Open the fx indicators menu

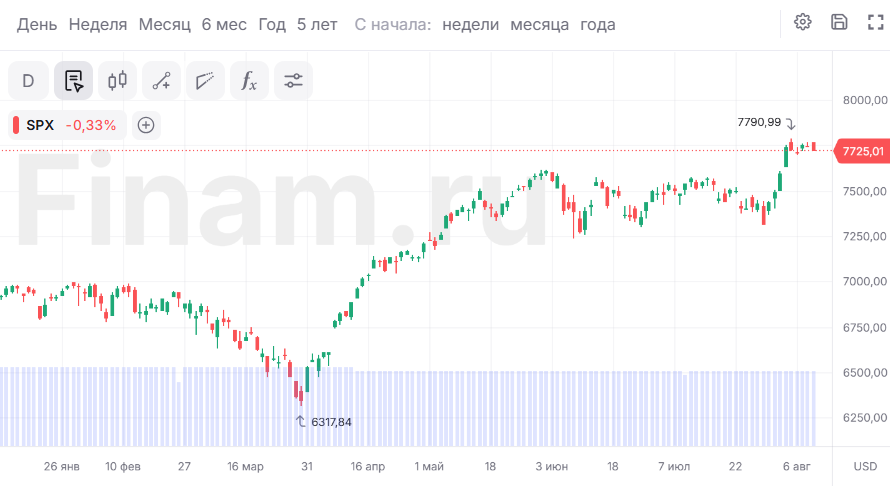tap(249, 81)
